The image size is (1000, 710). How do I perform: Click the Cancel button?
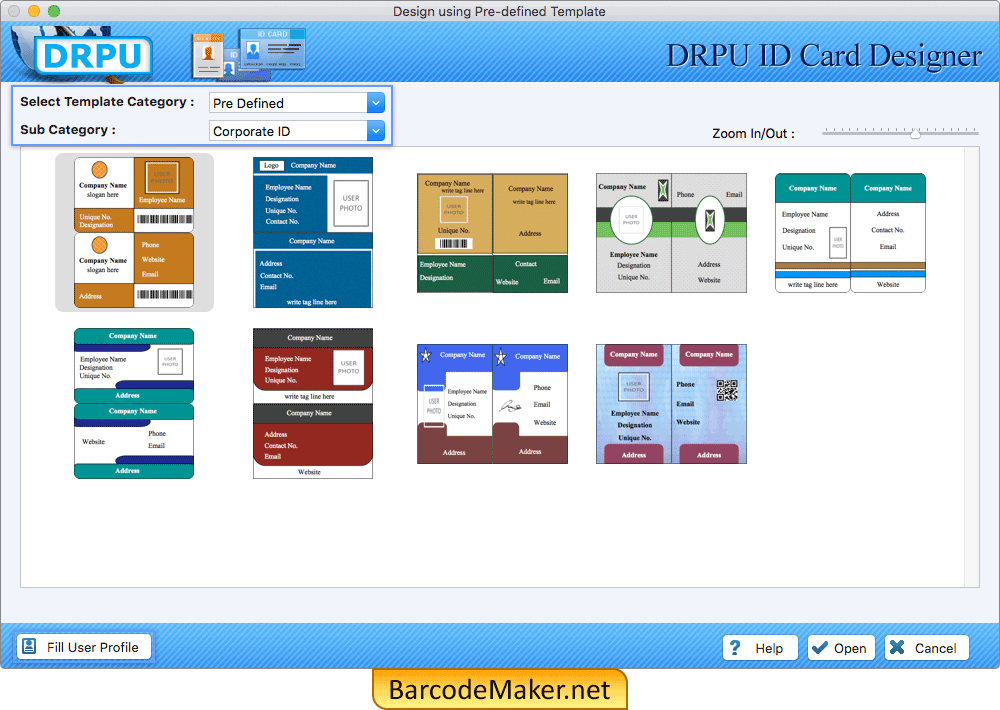click(927, 648)
